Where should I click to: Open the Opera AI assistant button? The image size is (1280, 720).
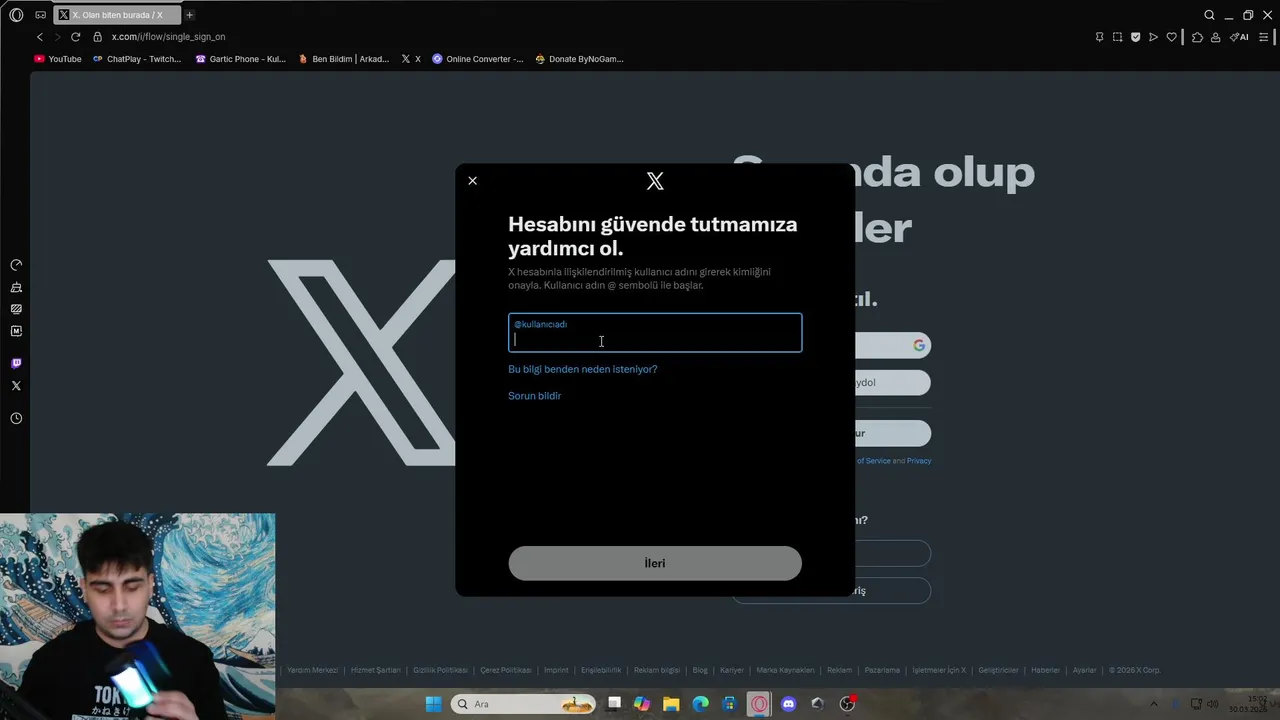(1239, 37)
